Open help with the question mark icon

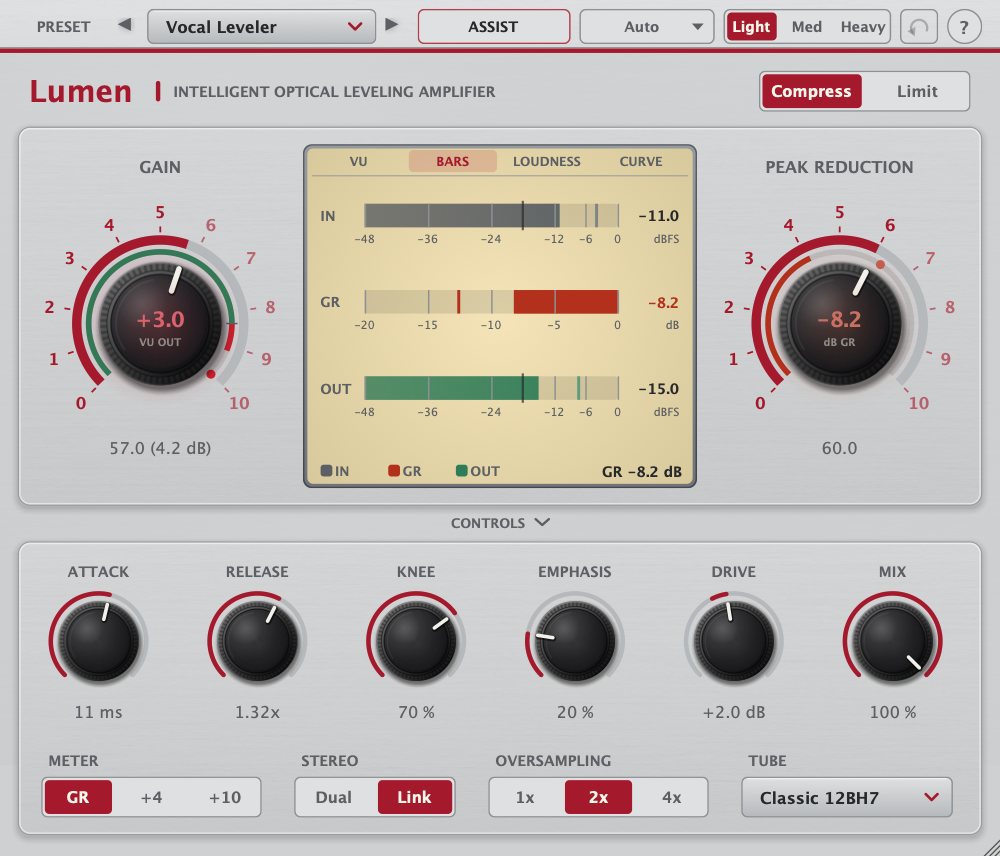964,27
